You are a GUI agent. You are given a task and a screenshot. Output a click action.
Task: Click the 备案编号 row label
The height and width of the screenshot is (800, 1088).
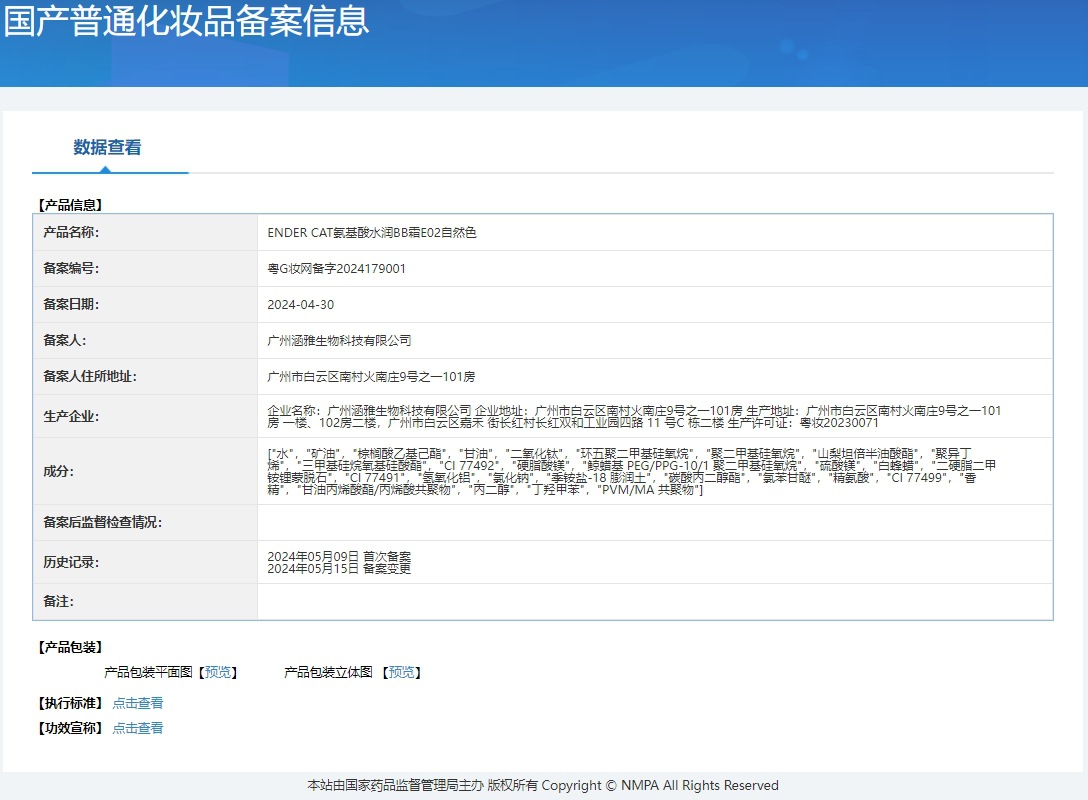71,269
